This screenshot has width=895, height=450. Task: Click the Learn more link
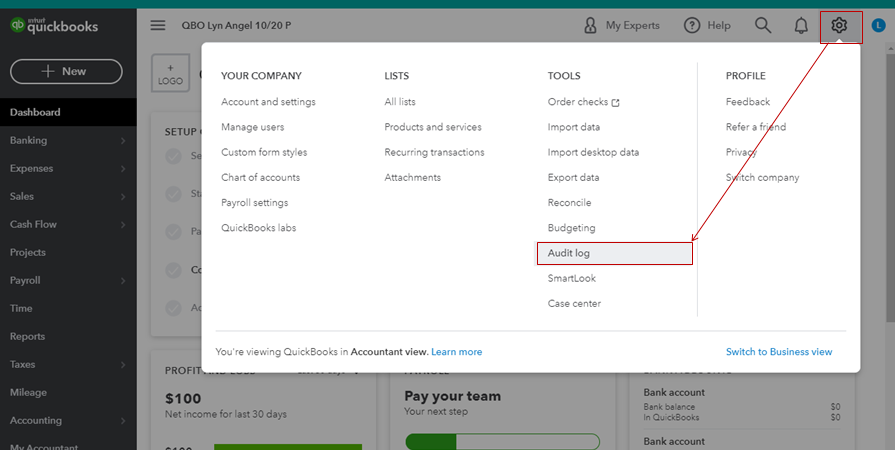[456, 352]
